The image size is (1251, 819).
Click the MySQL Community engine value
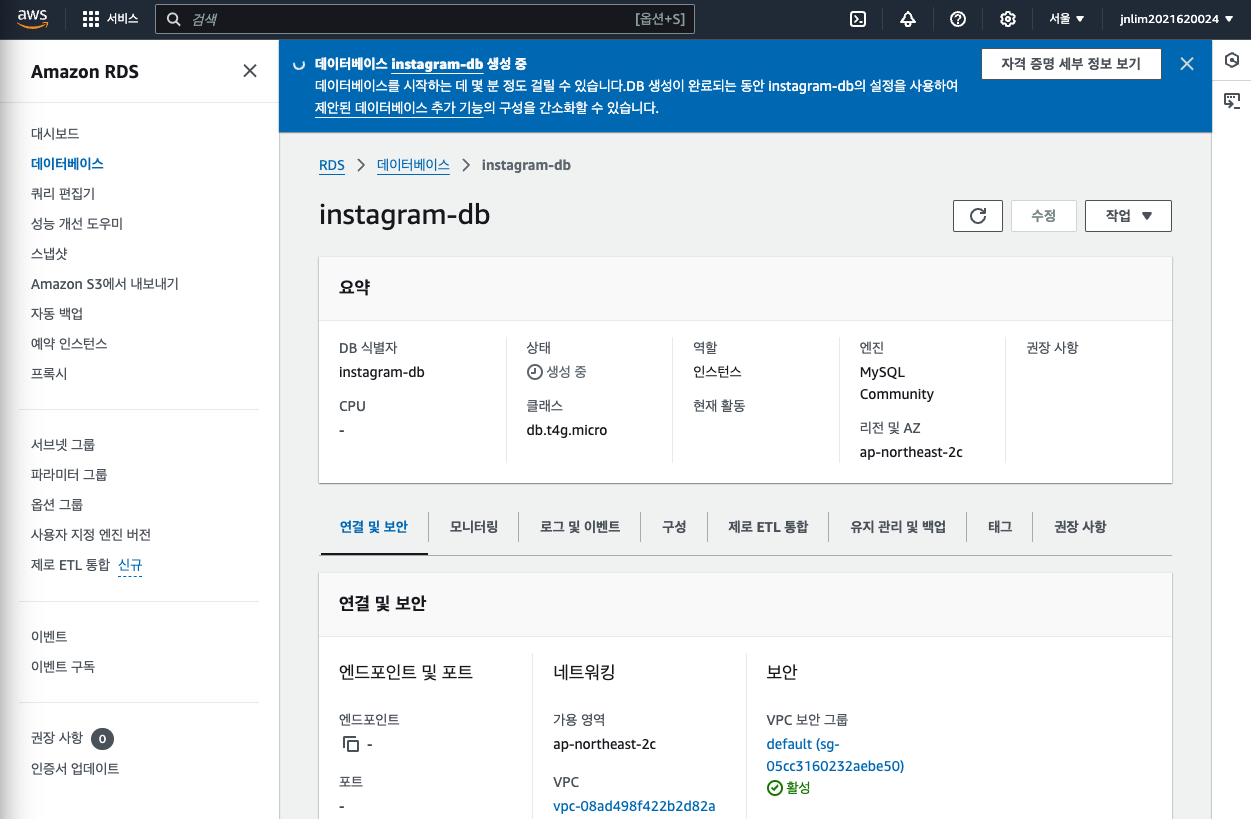point(897,383)
